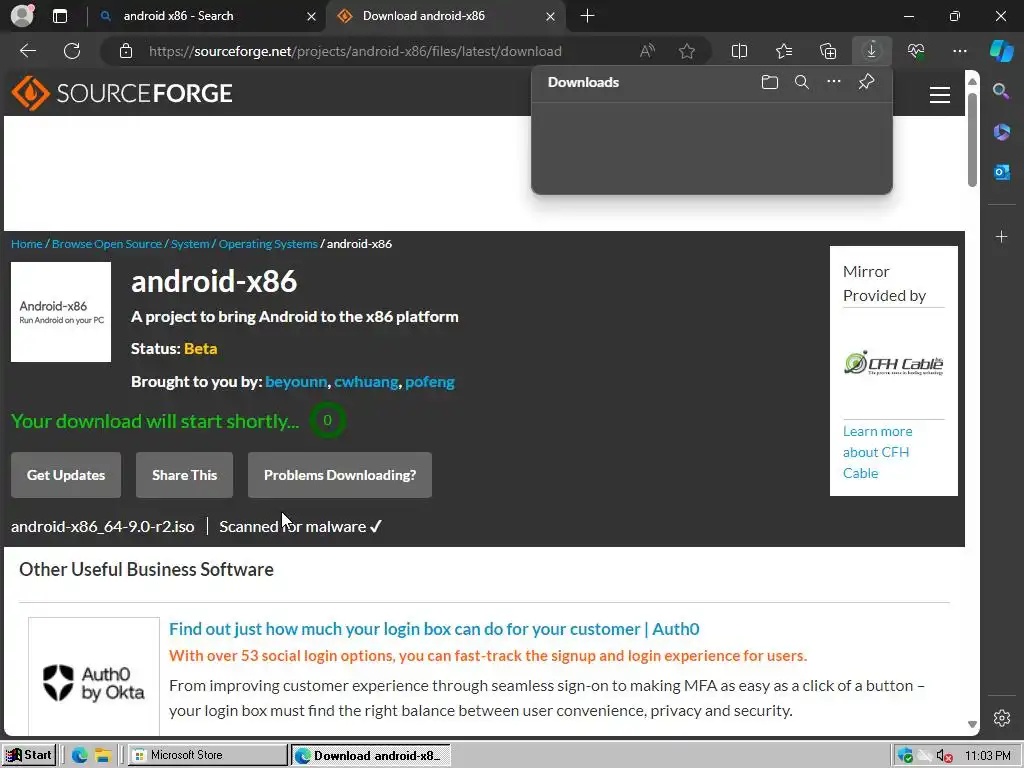The width and height of the screenshot is (1024, 768).
Task: Click the Read aloud icon
Action: pos(647,51)
